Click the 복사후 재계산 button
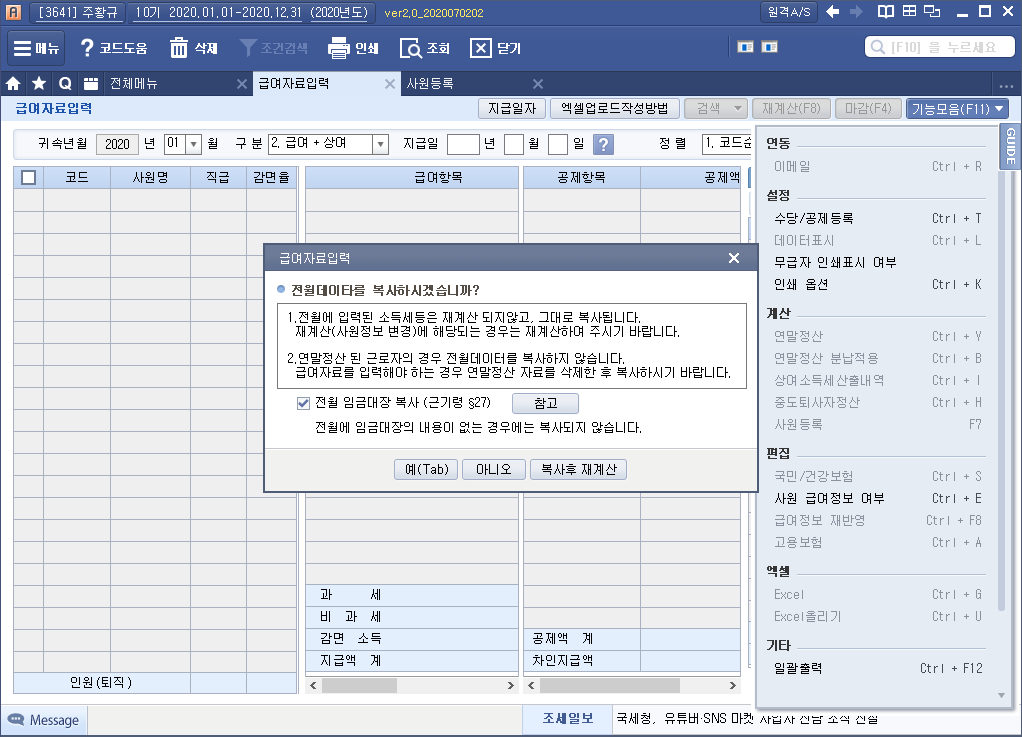This screenshot has height=737, width=1022. 578,470
